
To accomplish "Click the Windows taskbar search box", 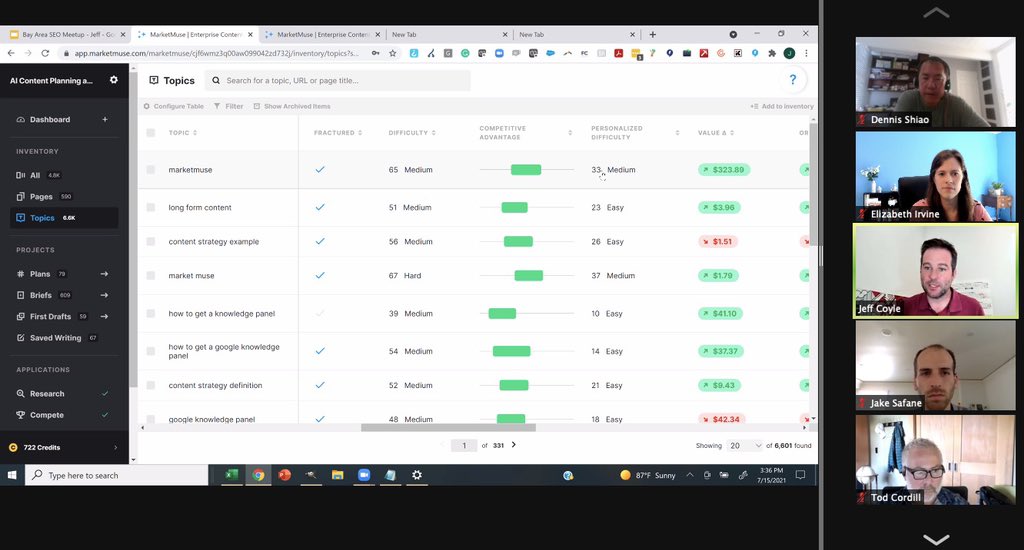I will tap(116, 475).
